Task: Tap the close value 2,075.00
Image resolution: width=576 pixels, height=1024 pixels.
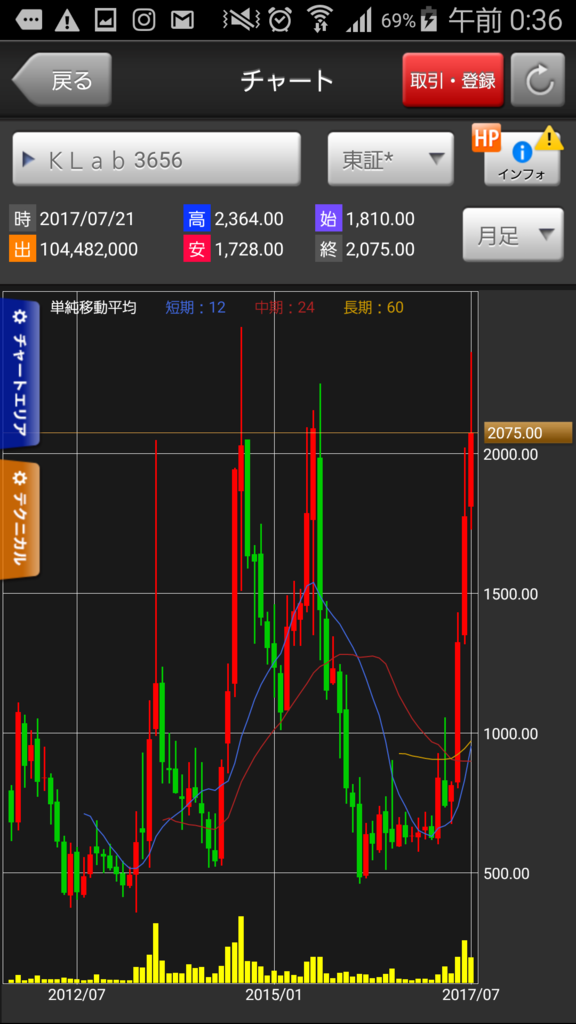Action: click(x=380, y=249)
